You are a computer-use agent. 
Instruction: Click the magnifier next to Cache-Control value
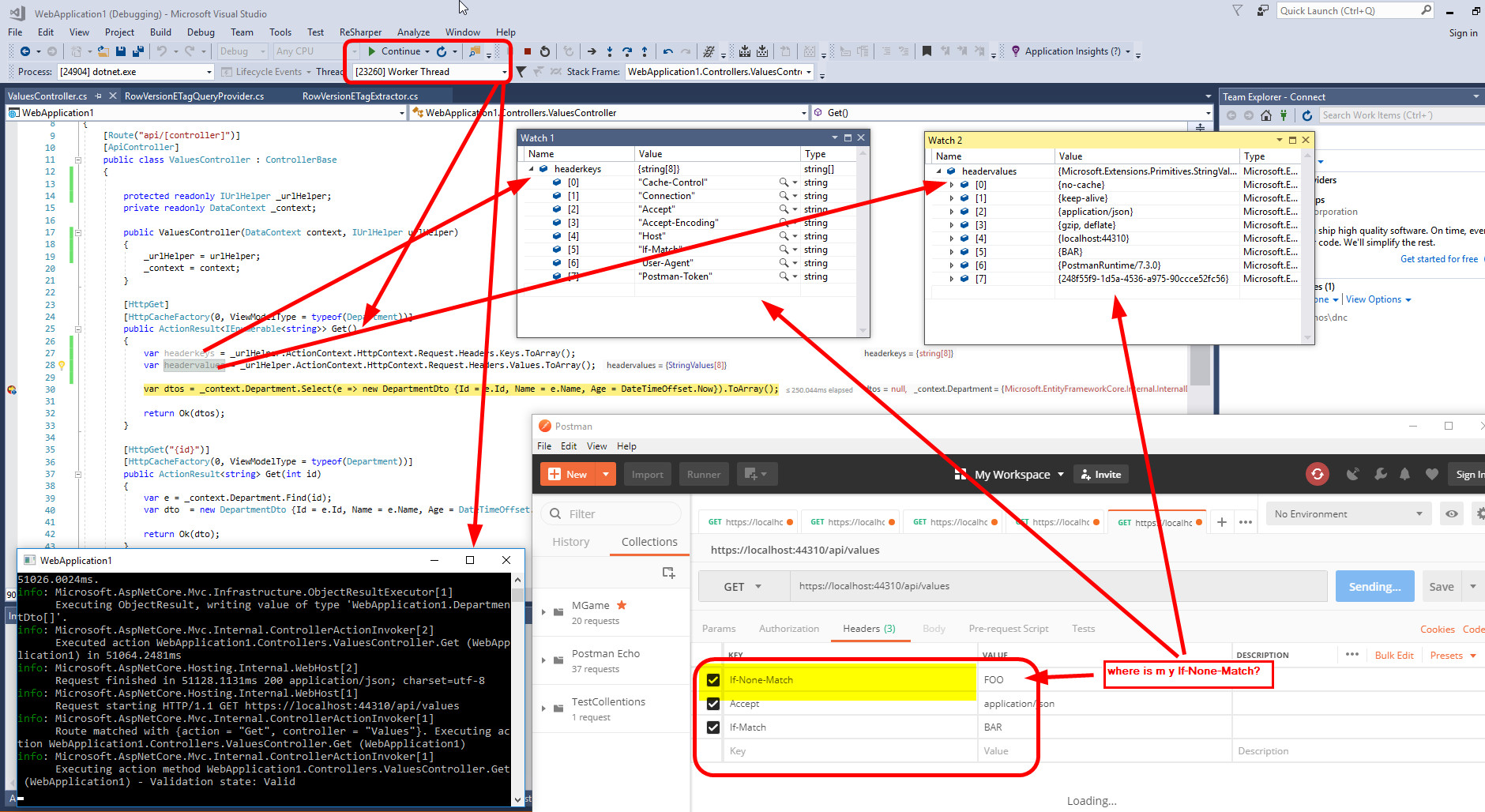tap(782, 182)
